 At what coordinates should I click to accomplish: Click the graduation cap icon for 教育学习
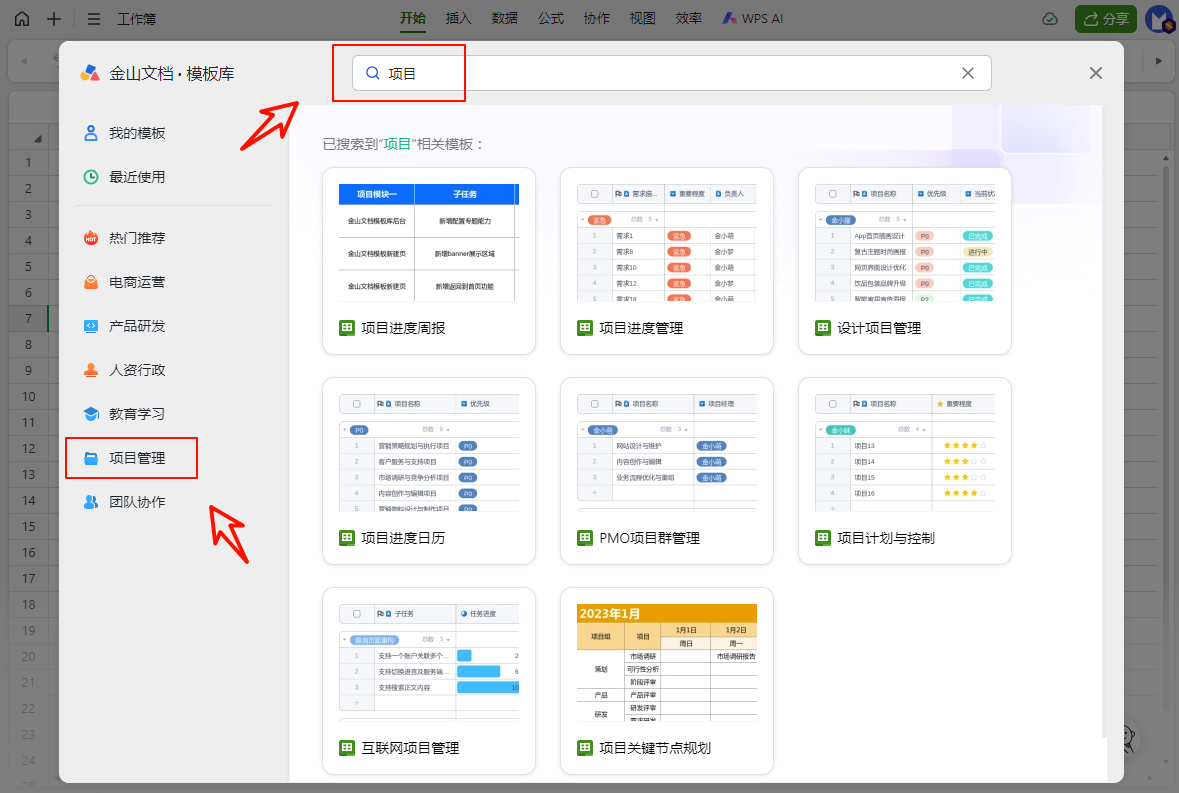91,414
